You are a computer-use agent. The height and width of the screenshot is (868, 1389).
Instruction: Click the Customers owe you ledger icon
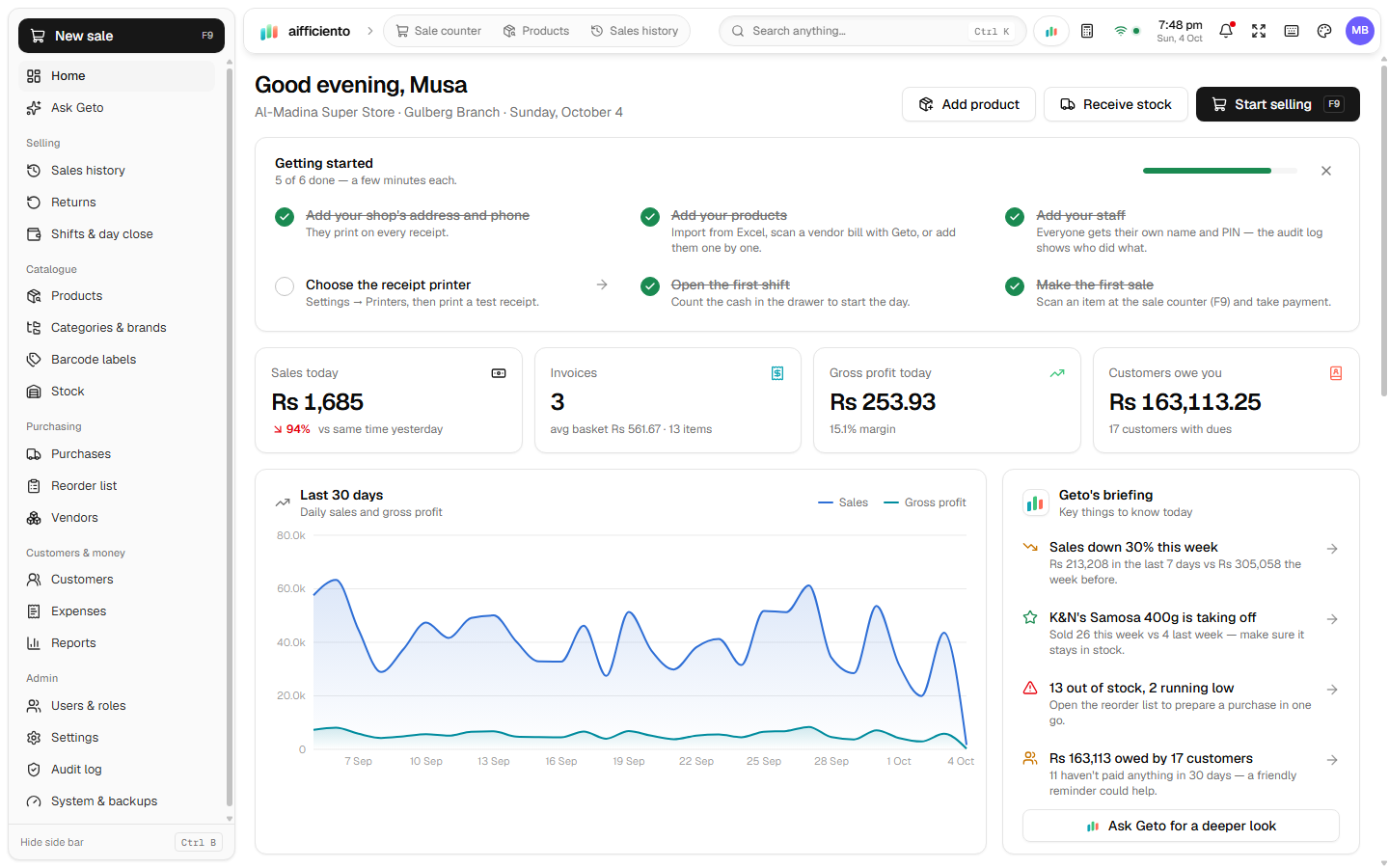[x=1336, y=373]
